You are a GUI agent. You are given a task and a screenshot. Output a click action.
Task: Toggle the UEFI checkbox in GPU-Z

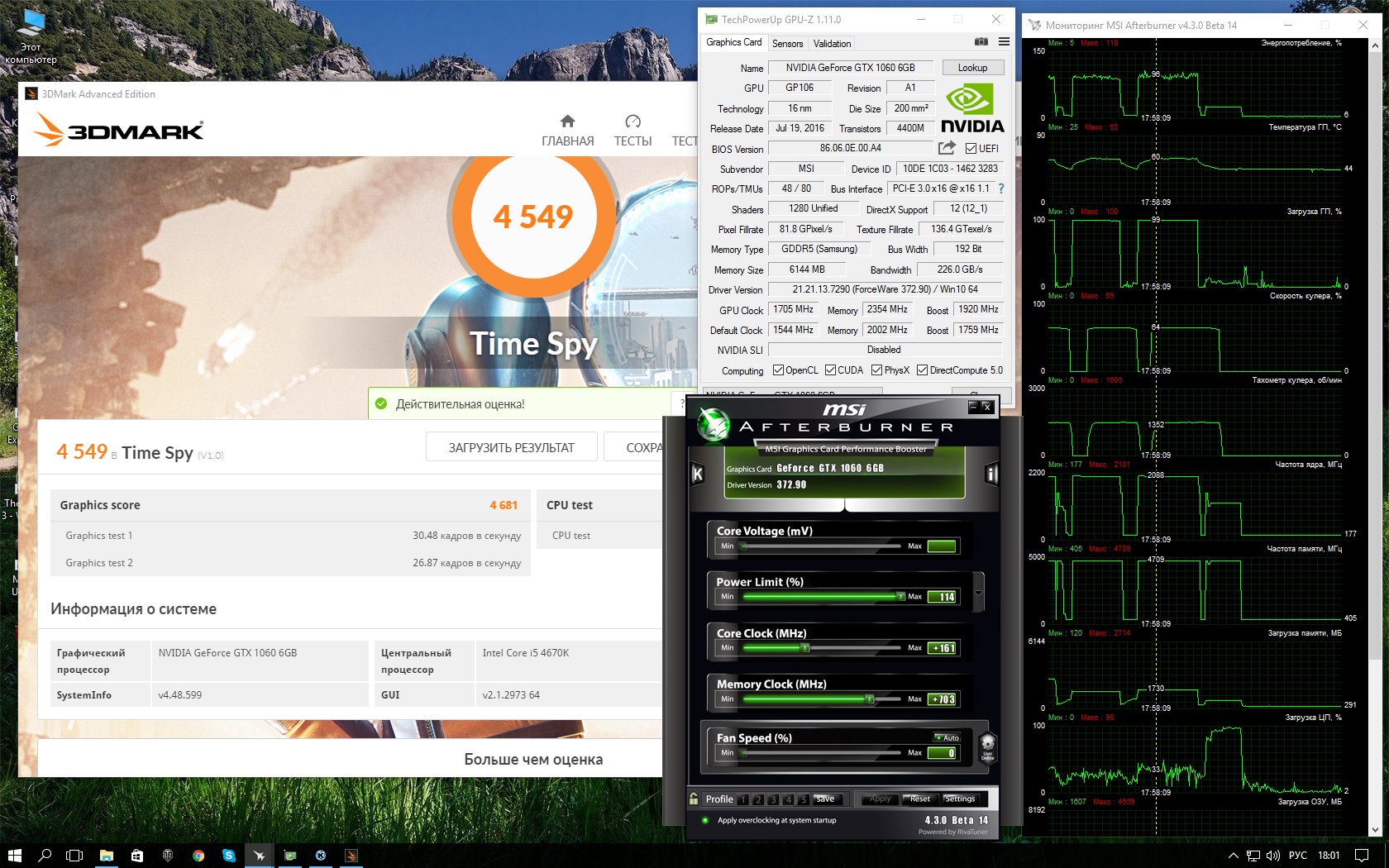click(971, 149)
